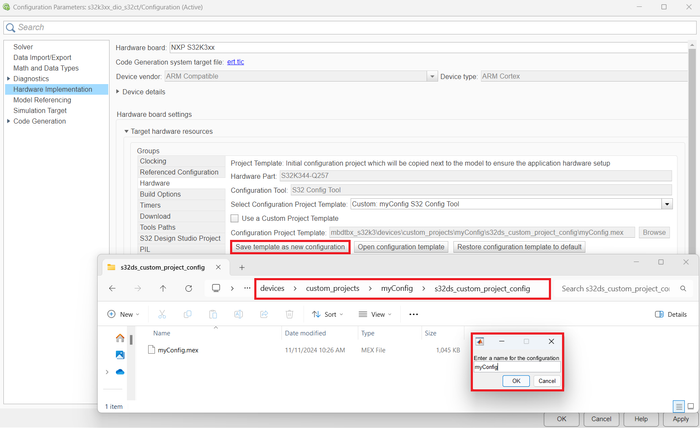700x428 pixels.
Task: Go back in File Explorer
Action: (112, 289)
